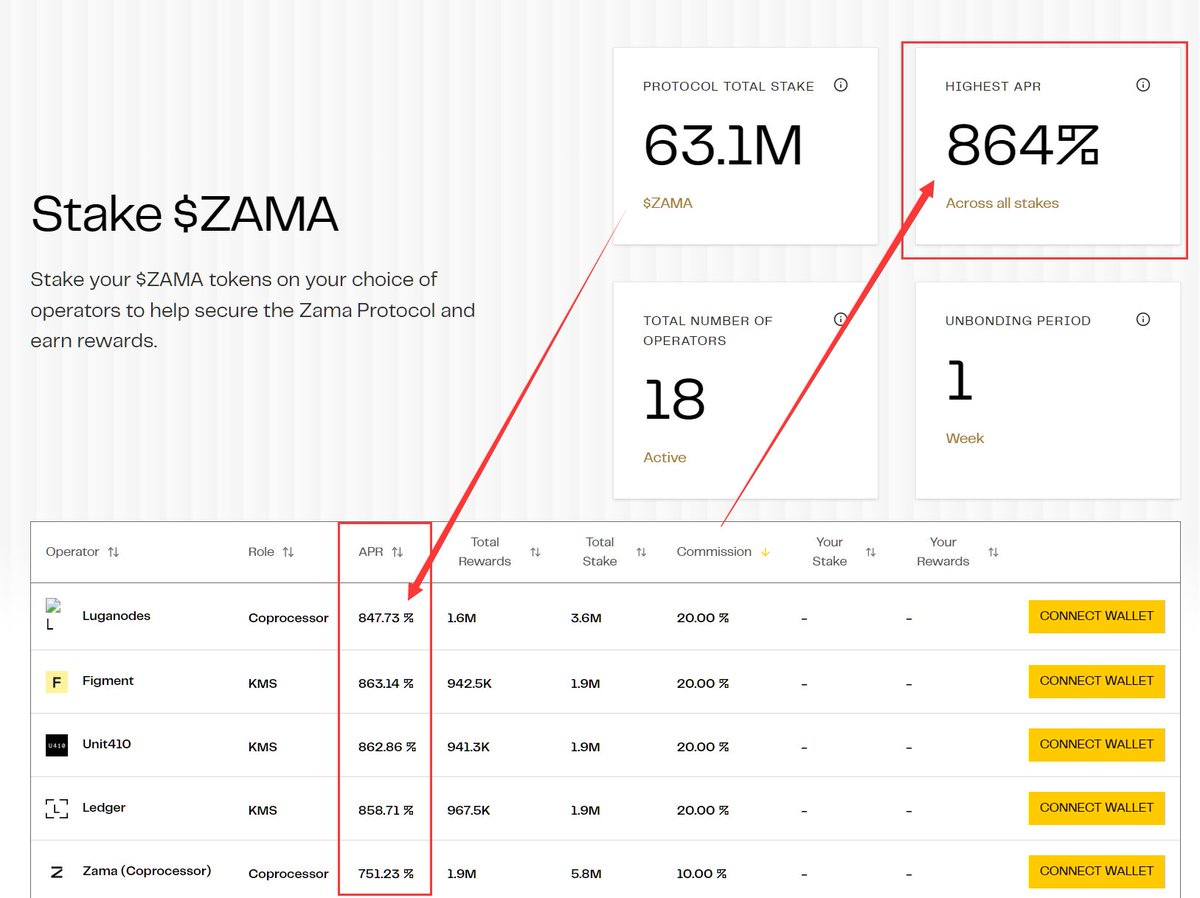Click the 862.86 % APR value

coord(387,747)
